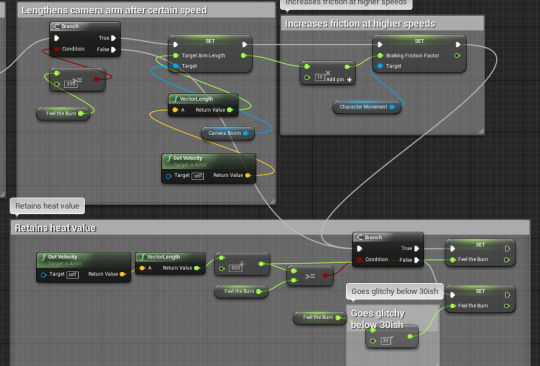Click the Camera Boom node's blue output pin
This screenshot has width=540, height=366.
[246, 133]
